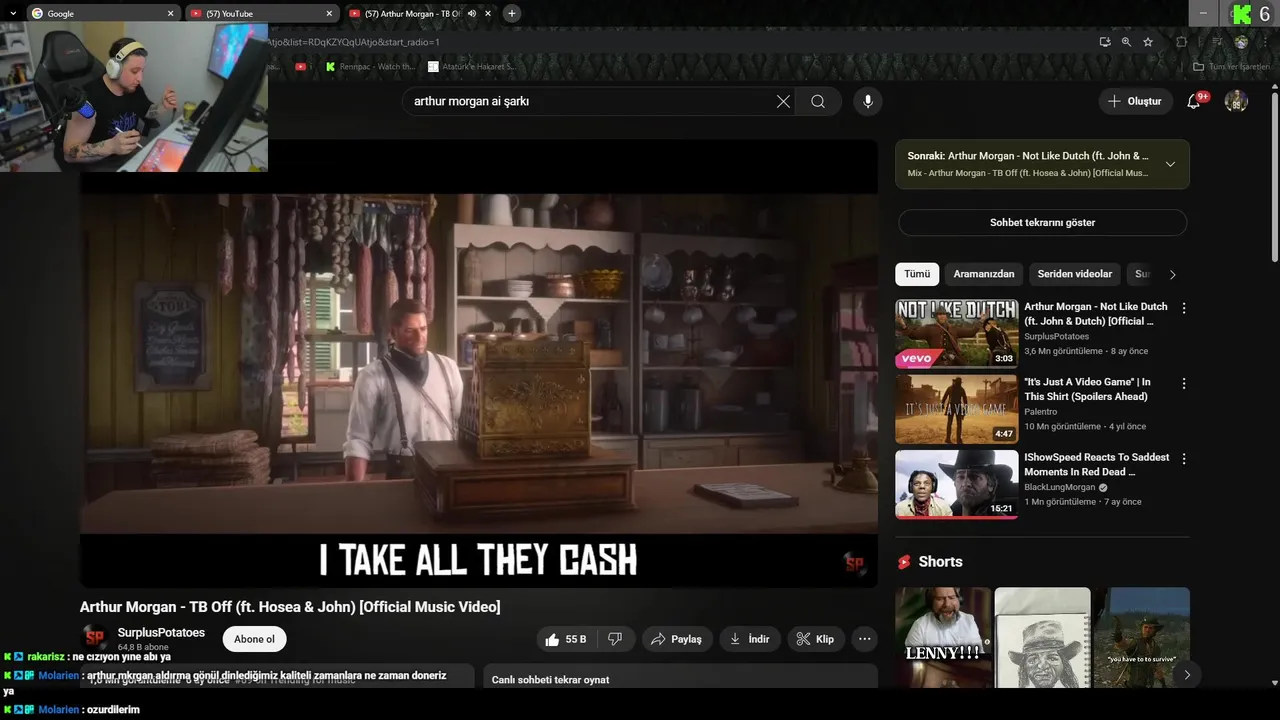1280x720 pixels.
Task: Close the (57) YouTube tab
Action: click(329, 14)
